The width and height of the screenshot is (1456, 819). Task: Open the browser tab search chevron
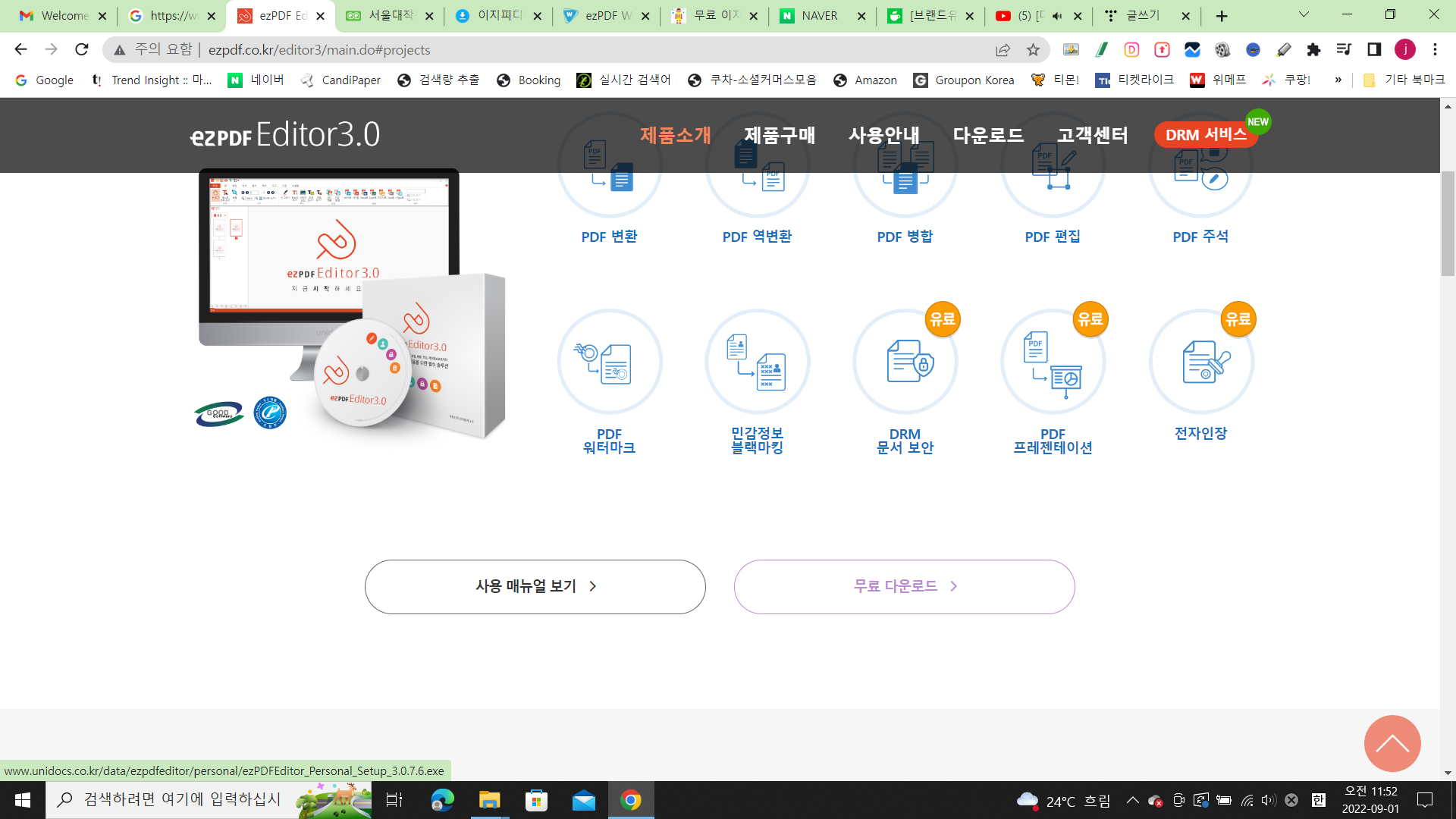[x=1303, y=15]
